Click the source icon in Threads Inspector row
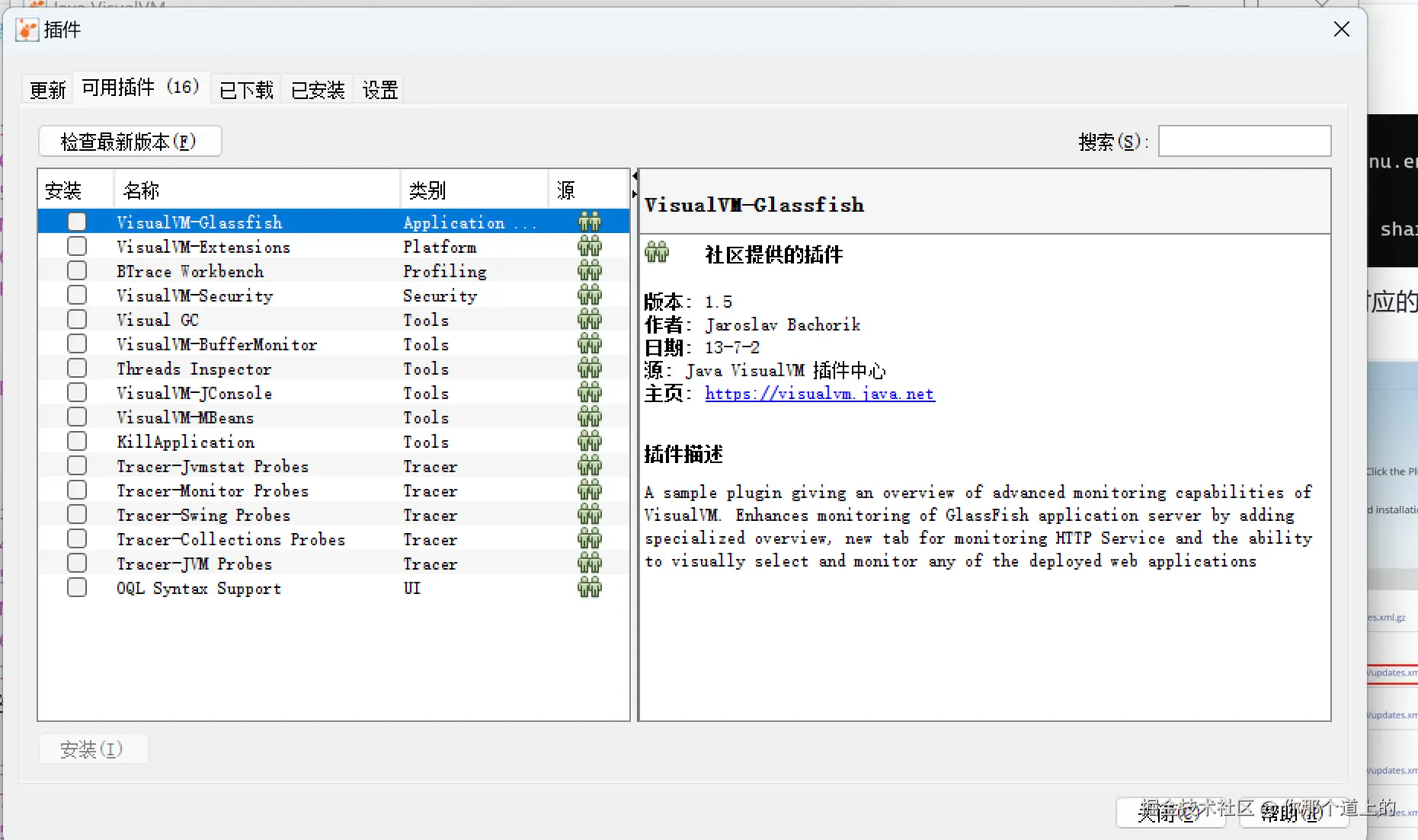The width and height of the screenshot is (1418, 840). pyautogui.click(x=590, y=368)
